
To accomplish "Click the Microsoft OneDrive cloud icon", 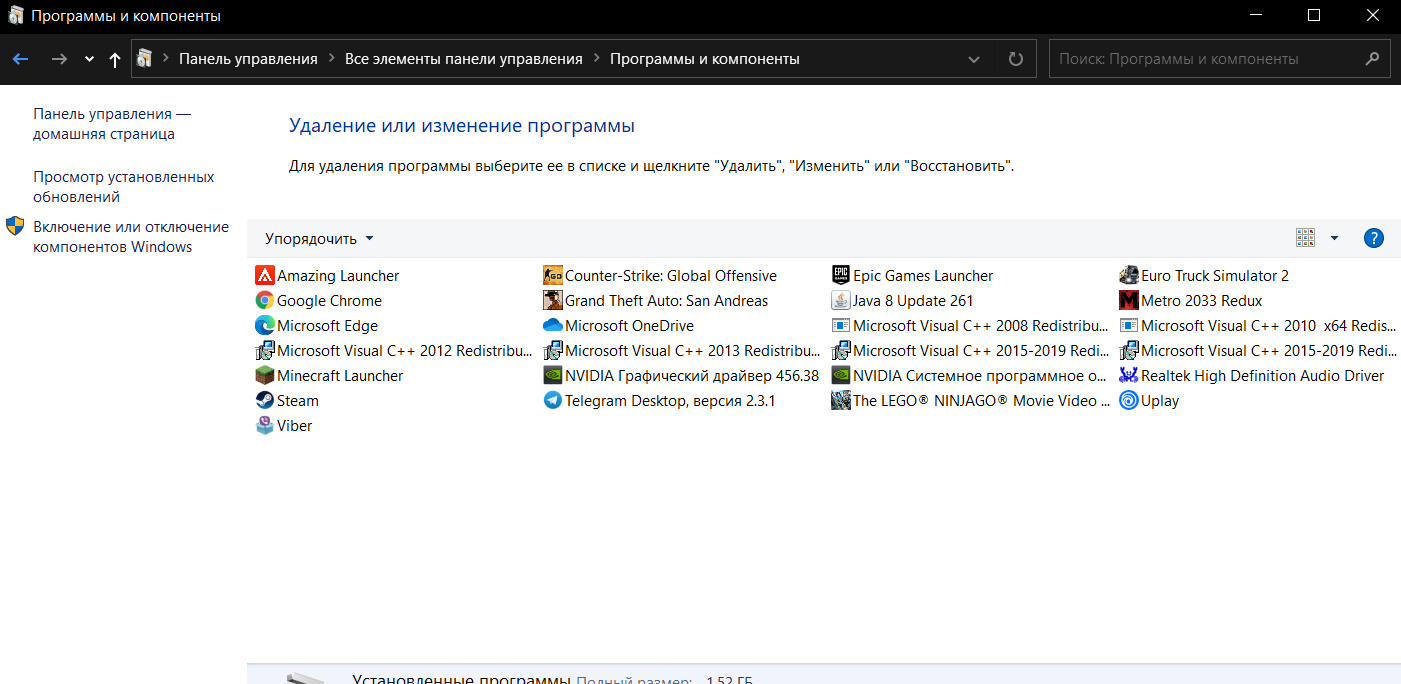I will (x=553, y=326).
